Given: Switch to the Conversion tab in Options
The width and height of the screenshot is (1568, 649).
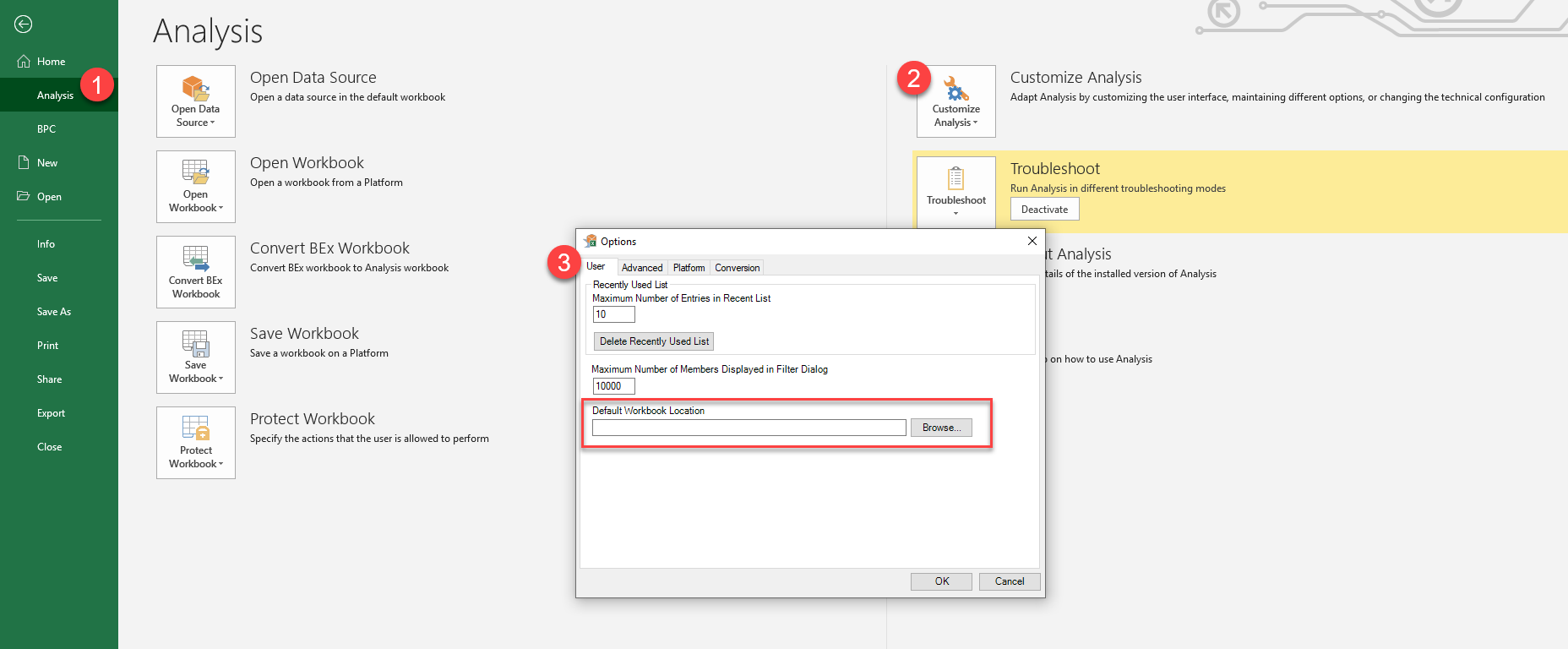Looking at the screenshot, I should coord(738,268).
